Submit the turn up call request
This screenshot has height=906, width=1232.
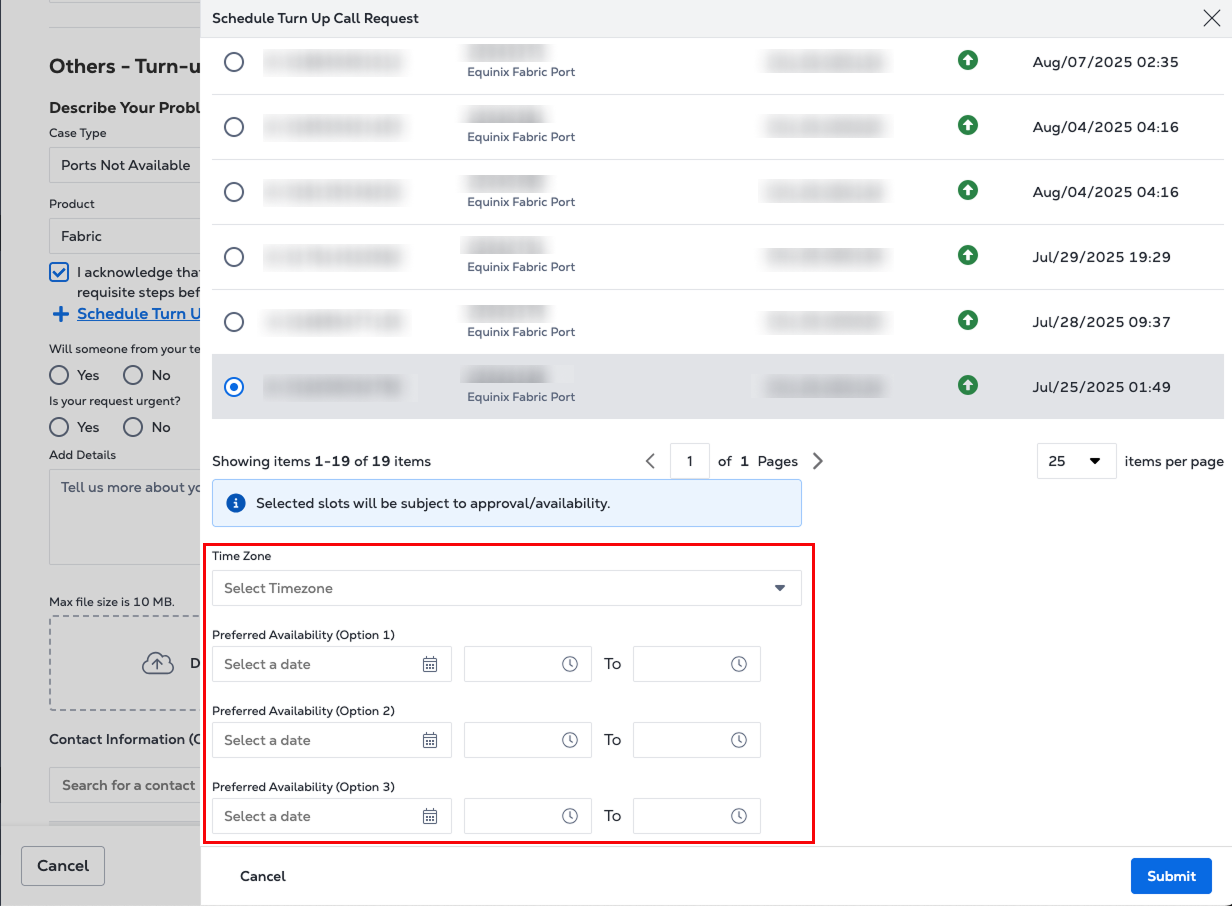1170,876
